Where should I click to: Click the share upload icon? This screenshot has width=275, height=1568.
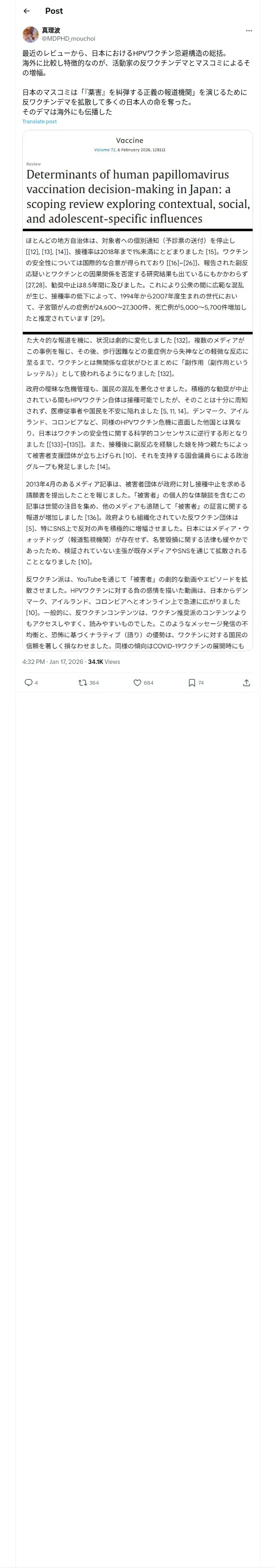tap(246, 682)
